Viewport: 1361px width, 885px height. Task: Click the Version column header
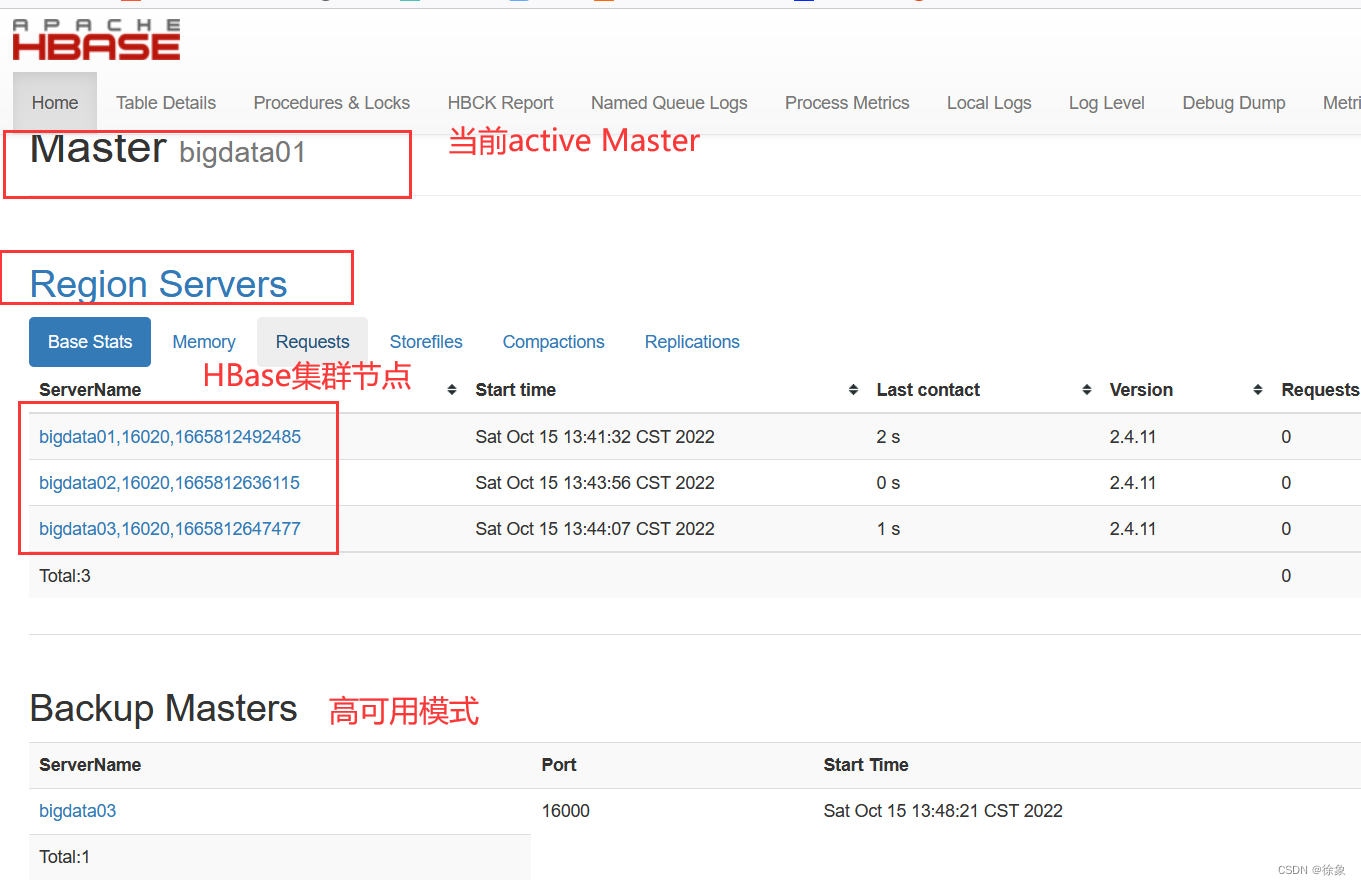[x=1141, y=390]
